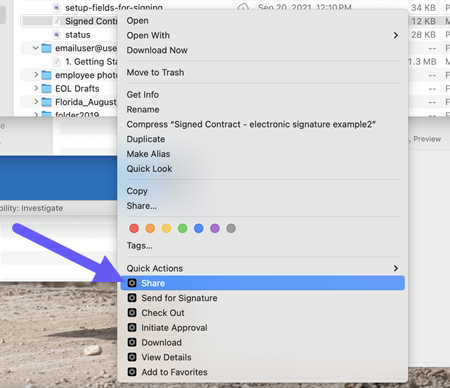
Task: Choose Share… under Copy
Action: [x=141, y=206]
